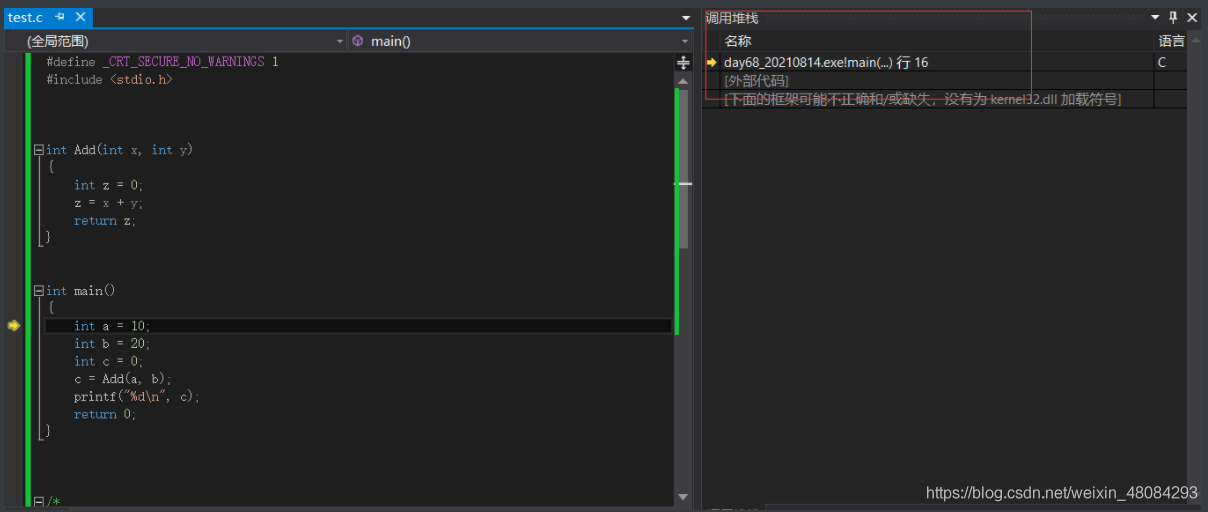The width and height of the screenshot is (1208, 512).
Task: Click the #include <stdio.h> line
Action: click(109, 79)
